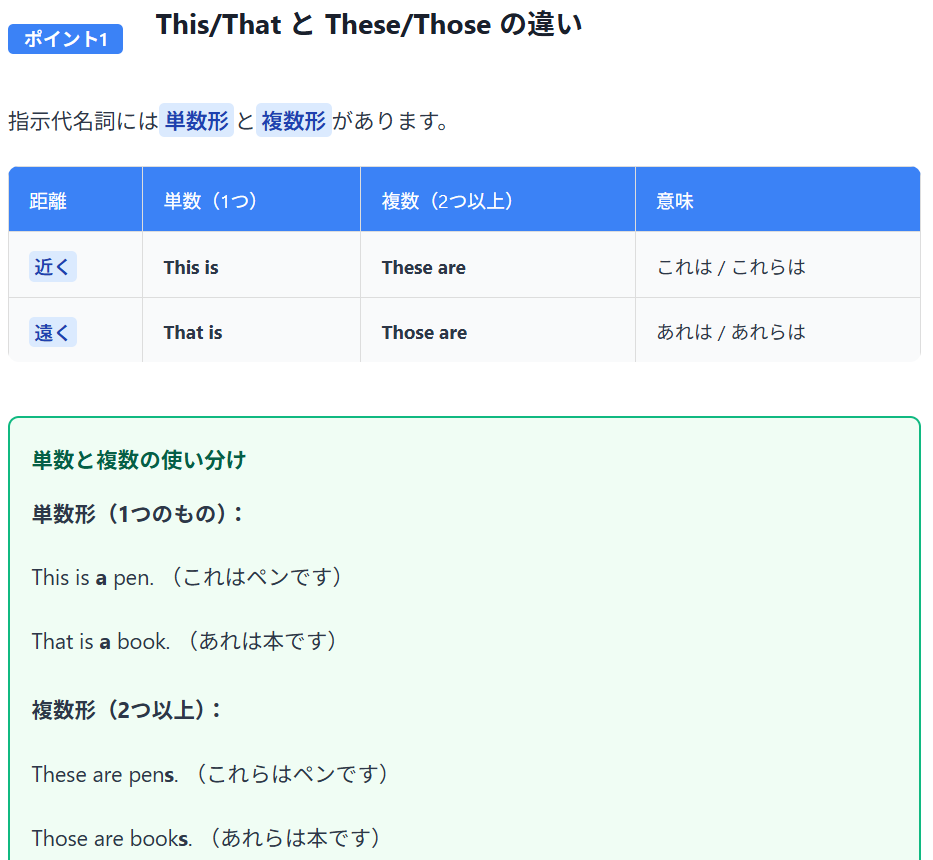
Task: Click the 距離 column header
Action: 48,201
